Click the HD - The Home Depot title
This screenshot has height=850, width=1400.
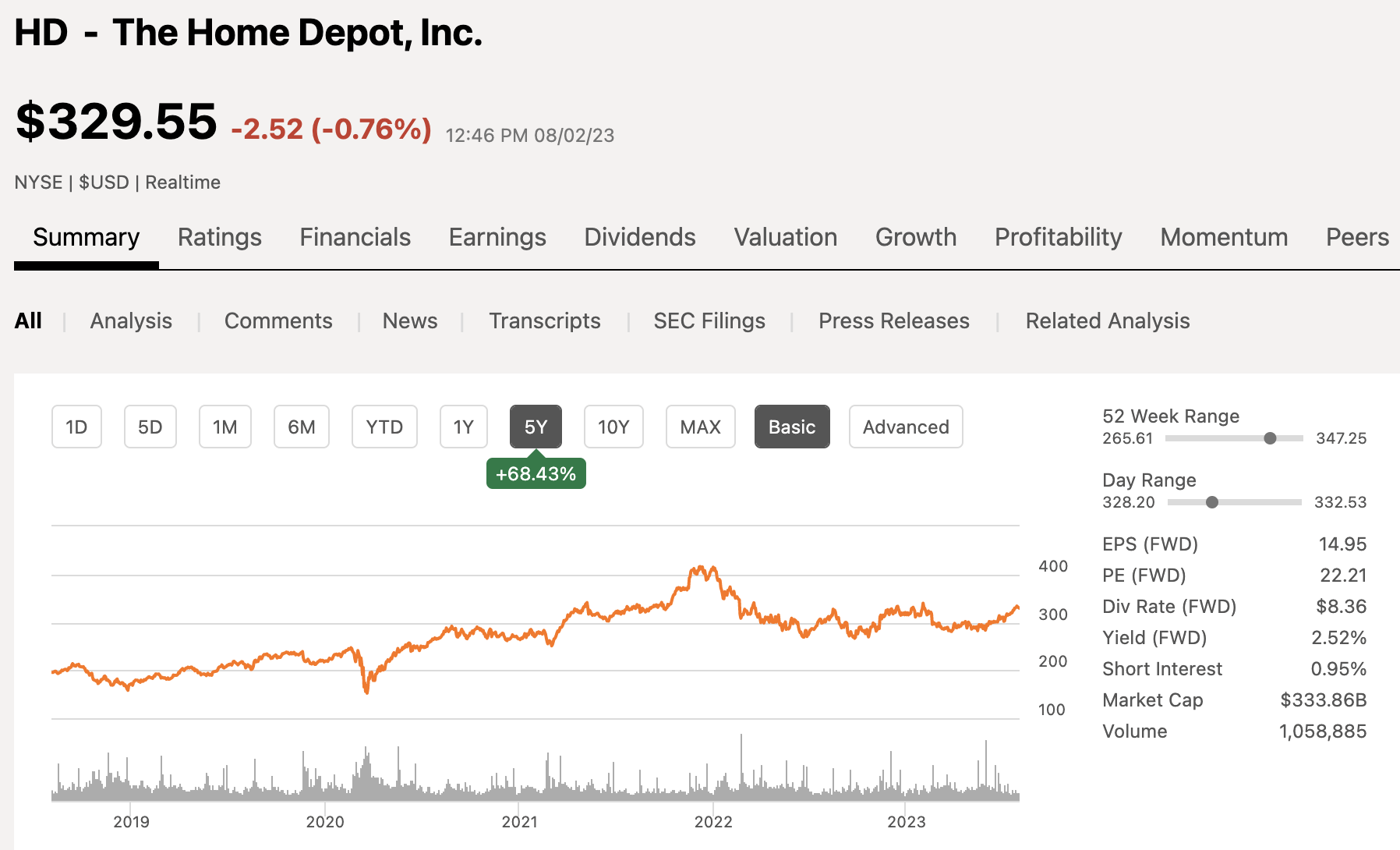(249, 33)
